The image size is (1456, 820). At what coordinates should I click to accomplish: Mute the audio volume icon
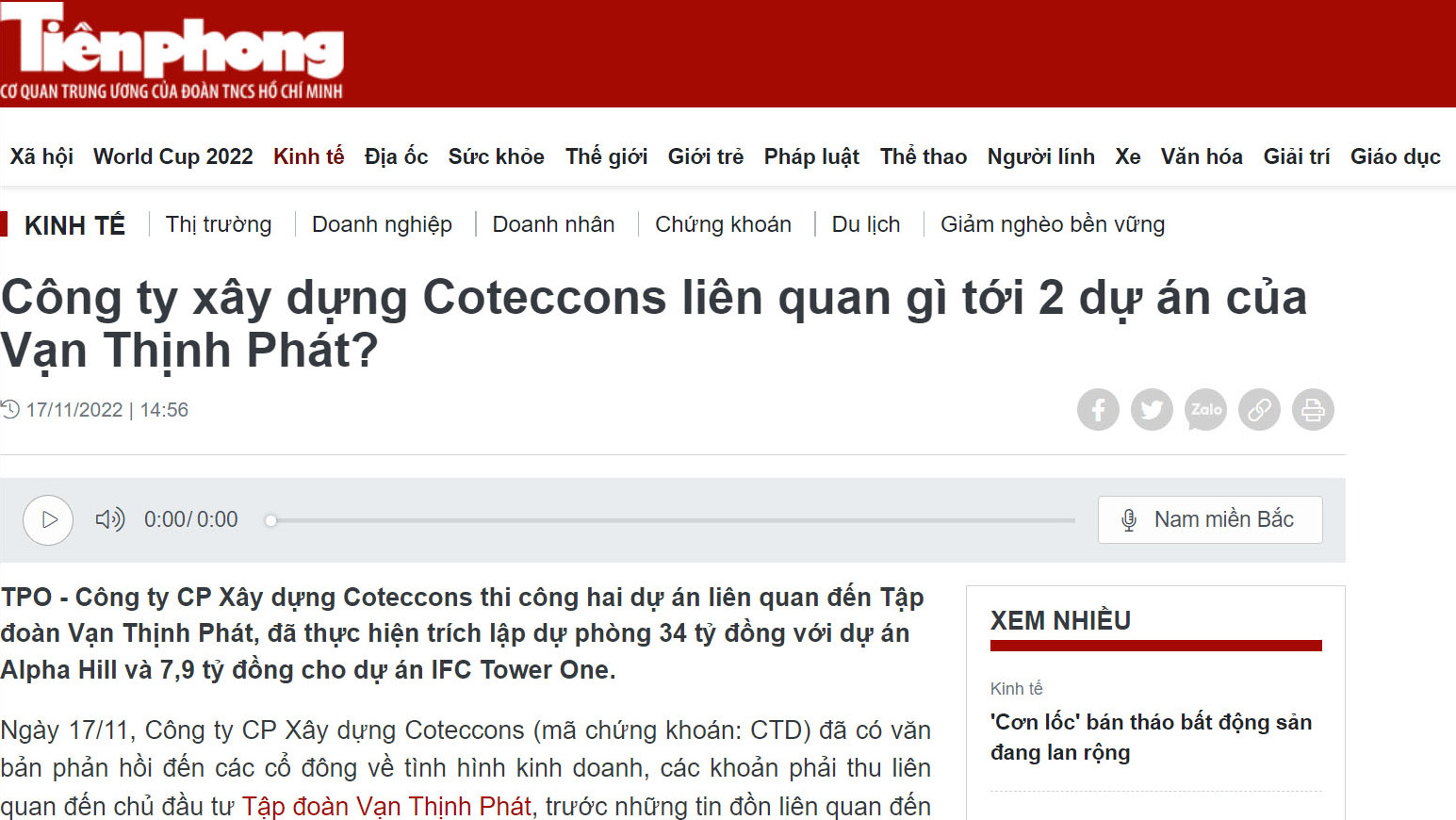(110, 519)
